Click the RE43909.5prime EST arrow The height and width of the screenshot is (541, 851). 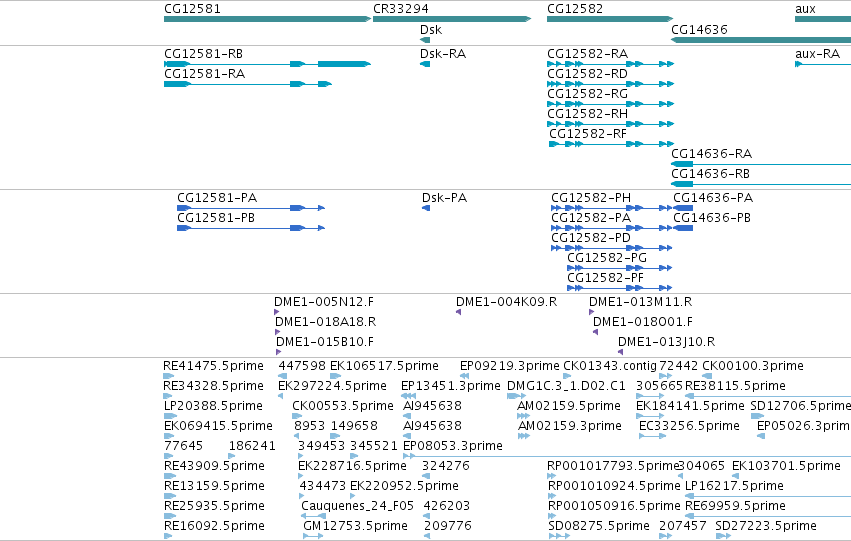[x=170, y=476]
